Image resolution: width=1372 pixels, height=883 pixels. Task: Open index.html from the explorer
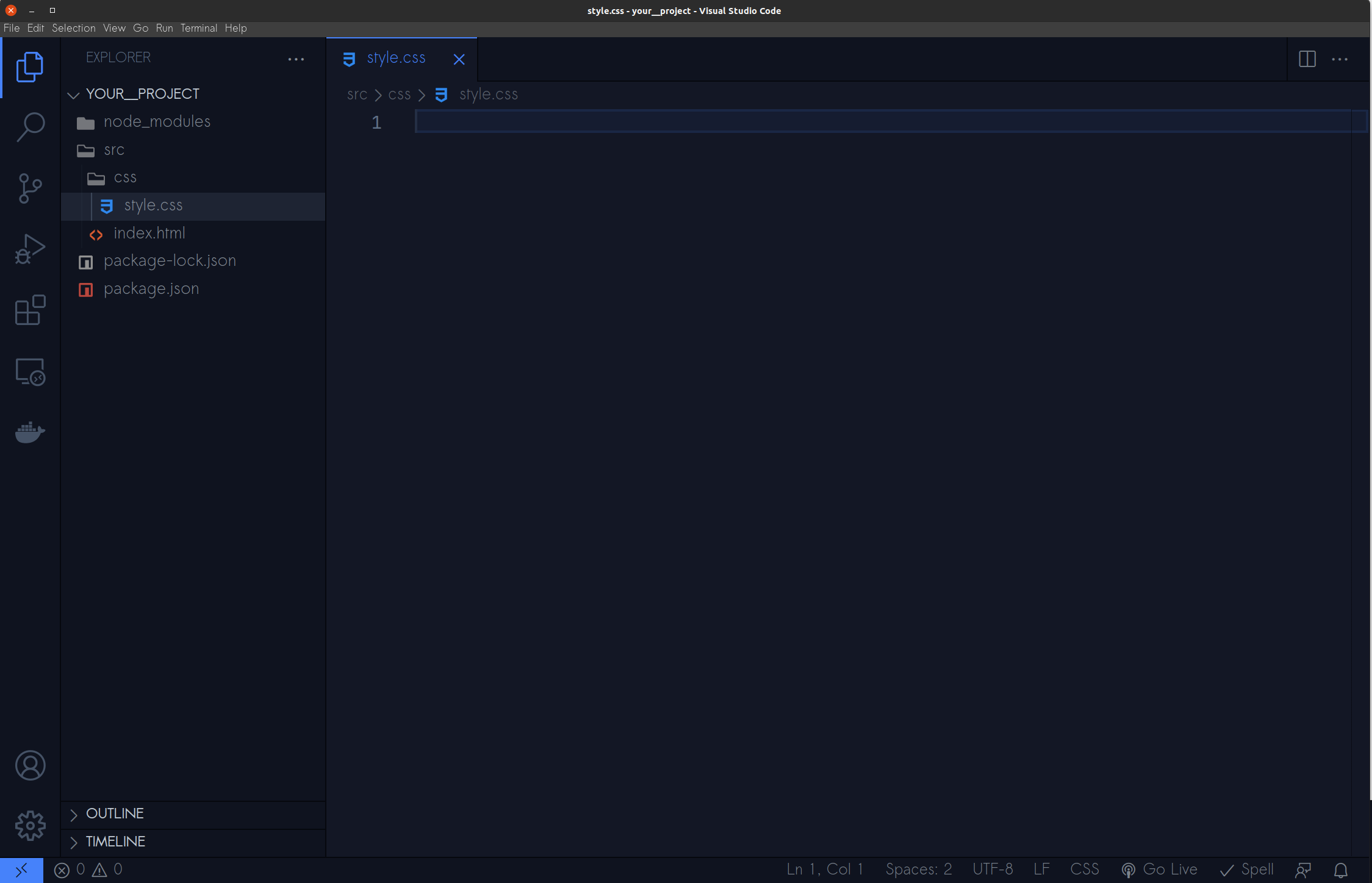click(193, 234)
